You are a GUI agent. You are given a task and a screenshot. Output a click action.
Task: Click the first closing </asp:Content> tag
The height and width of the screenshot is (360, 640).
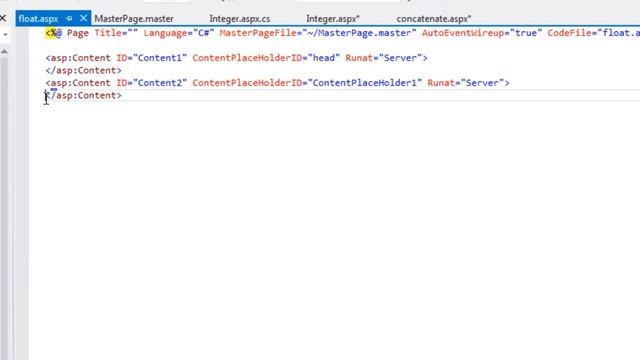point(84,71)
